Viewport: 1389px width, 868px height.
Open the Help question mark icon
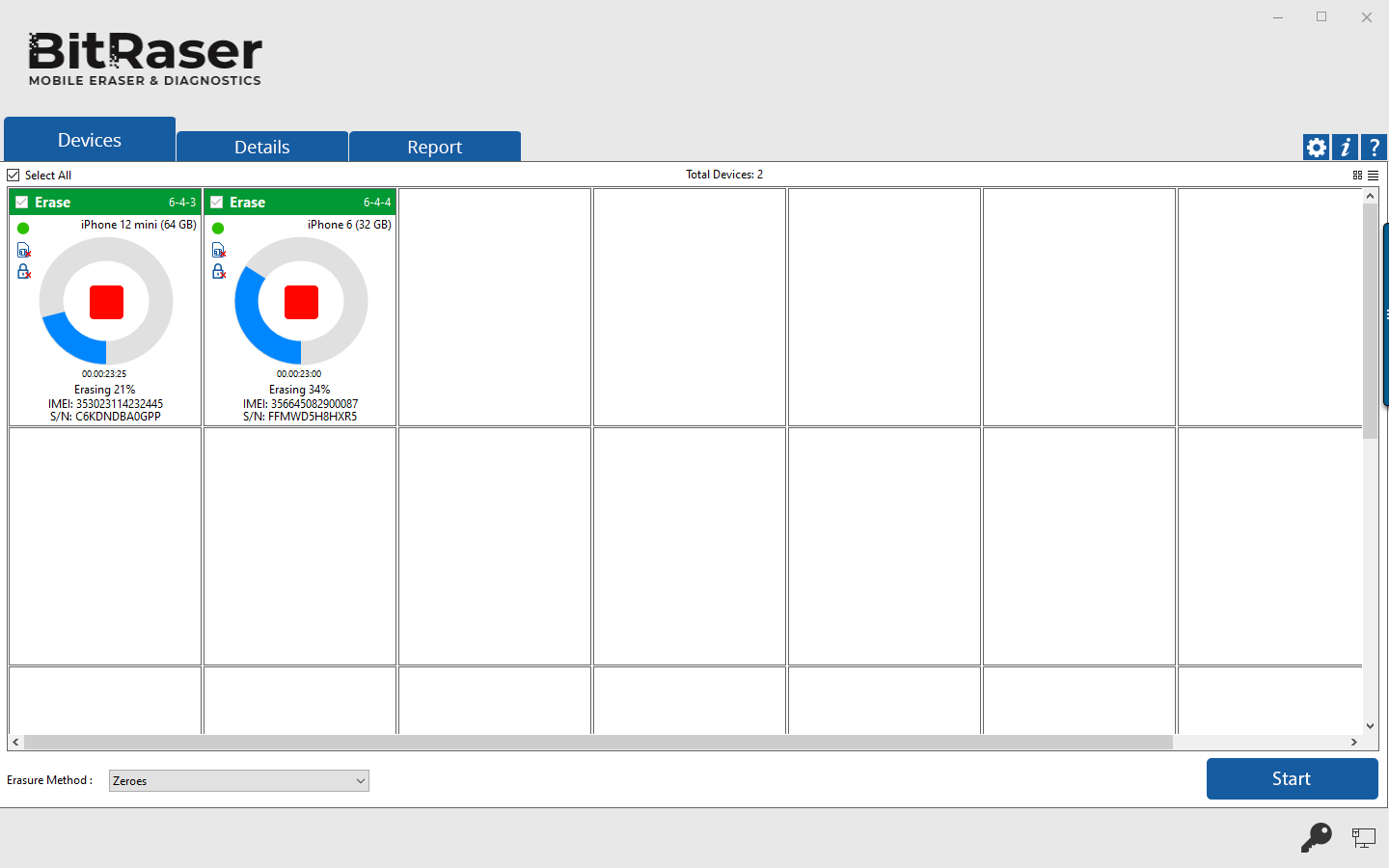[x=1374, y=147]
